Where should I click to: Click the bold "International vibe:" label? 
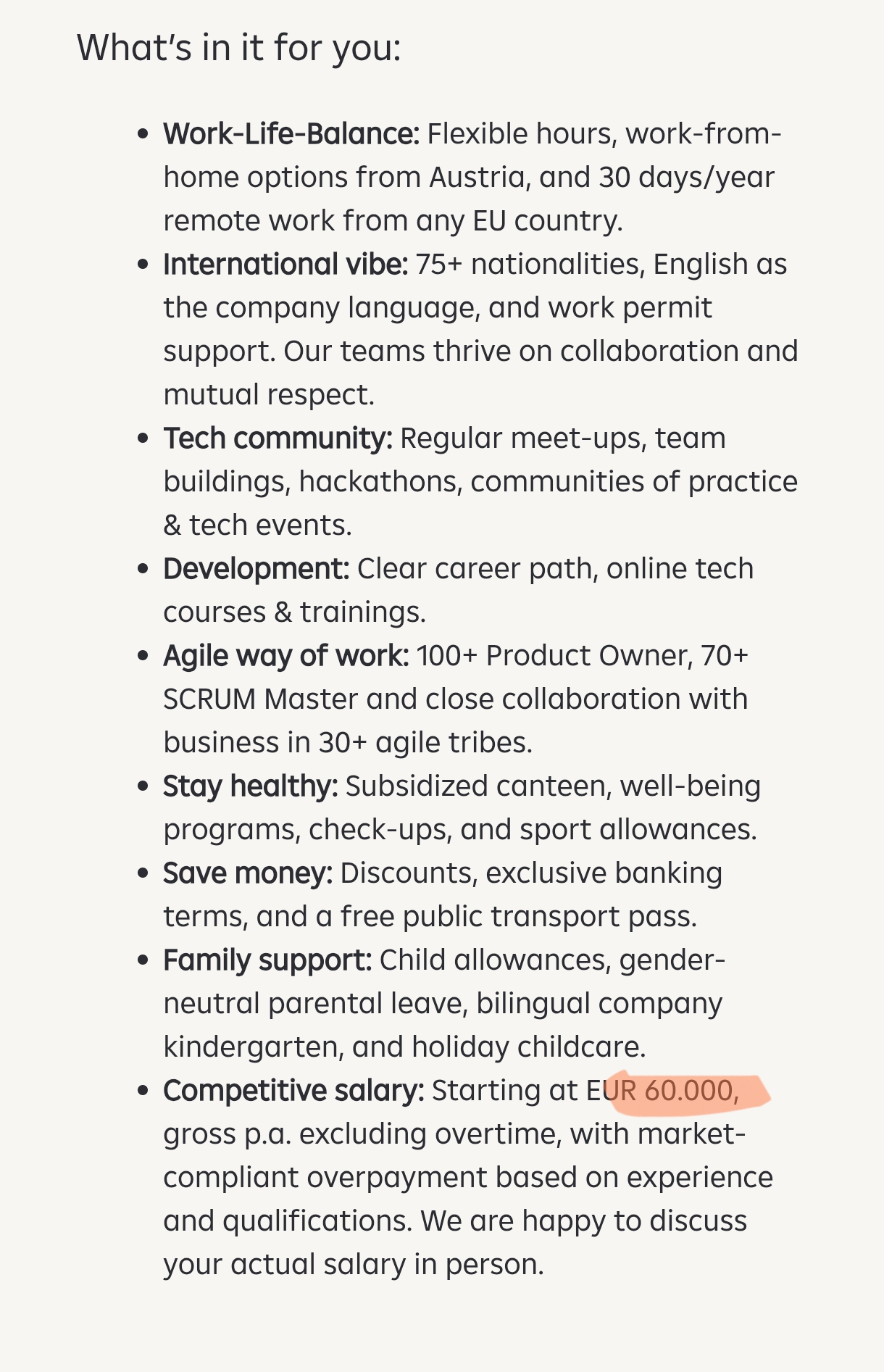pos(285,265)
